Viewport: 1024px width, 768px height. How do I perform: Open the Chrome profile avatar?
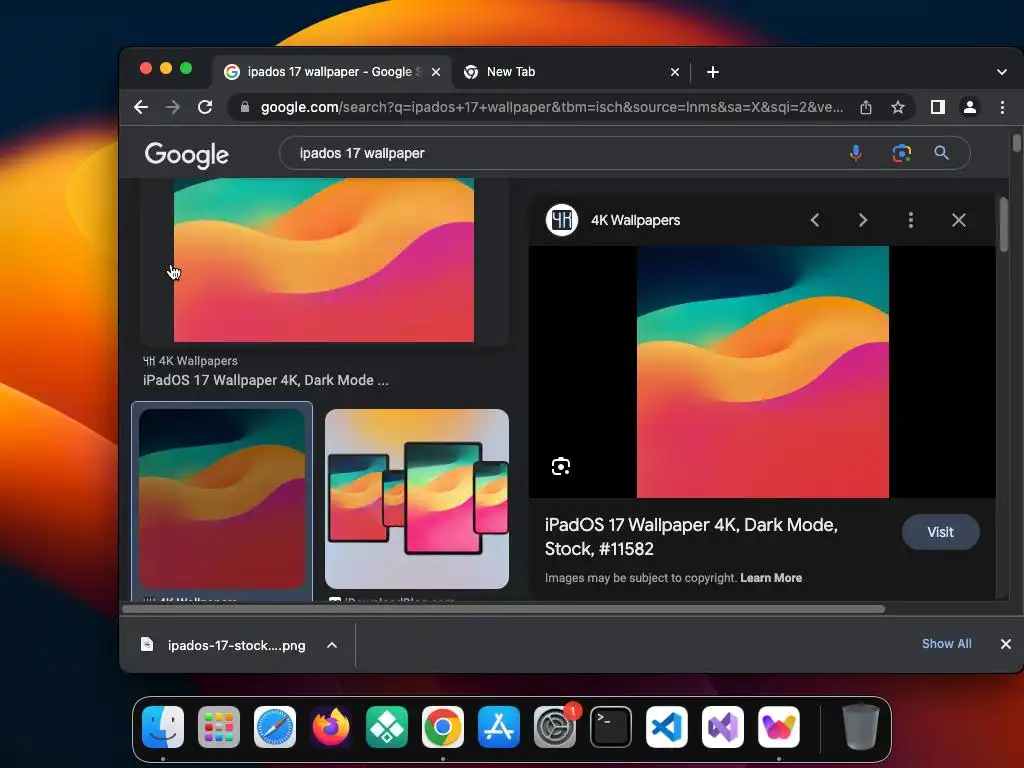pos(970,107)
